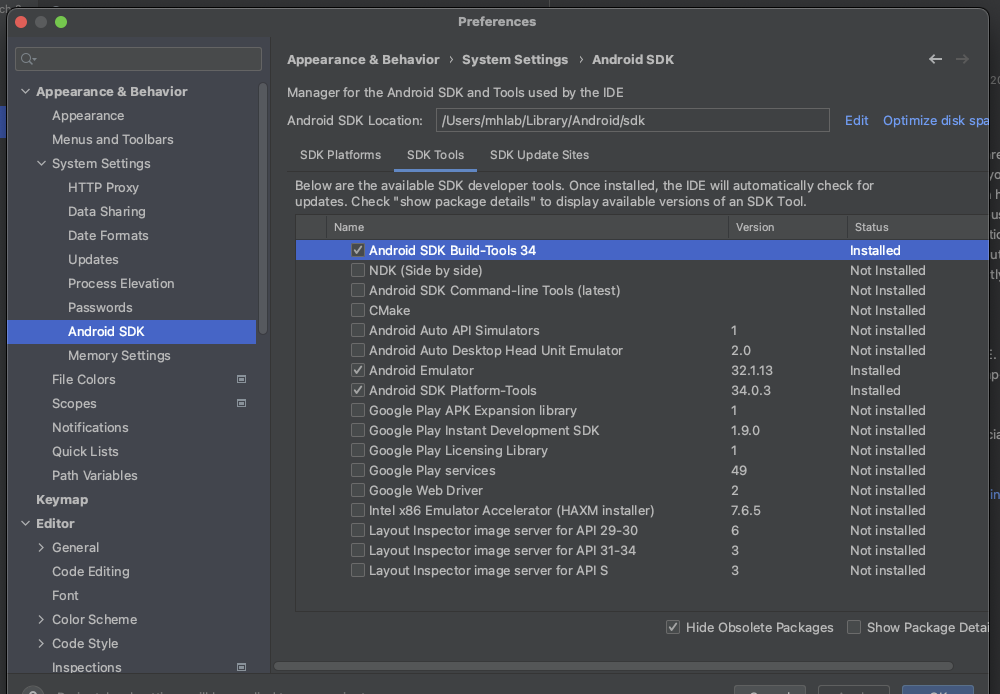Click Appearance & Behavior in the breadcrumb
The height and width of the screenshot is (694, 1000).
[363, 59]
